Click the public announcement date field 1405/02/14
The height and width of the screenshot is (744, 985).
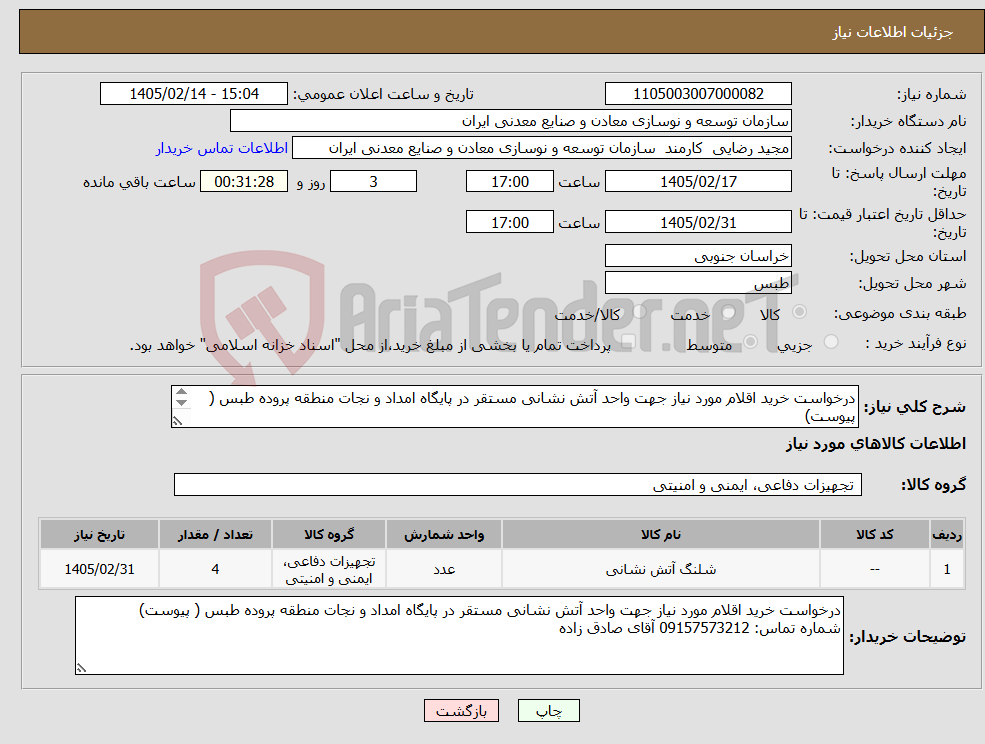(193, 94)
